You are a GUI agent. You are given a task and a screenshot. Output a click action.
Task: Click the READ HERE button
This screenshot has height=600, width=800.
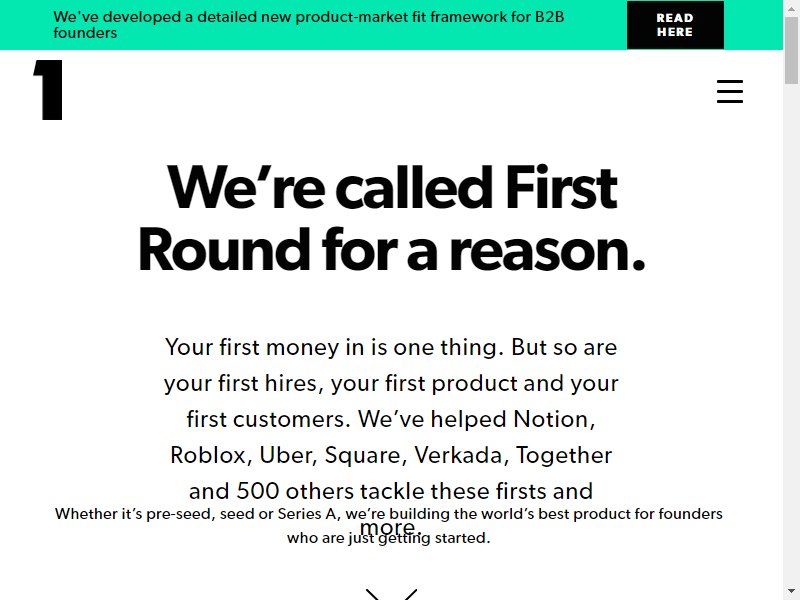(x=675, y=25)
